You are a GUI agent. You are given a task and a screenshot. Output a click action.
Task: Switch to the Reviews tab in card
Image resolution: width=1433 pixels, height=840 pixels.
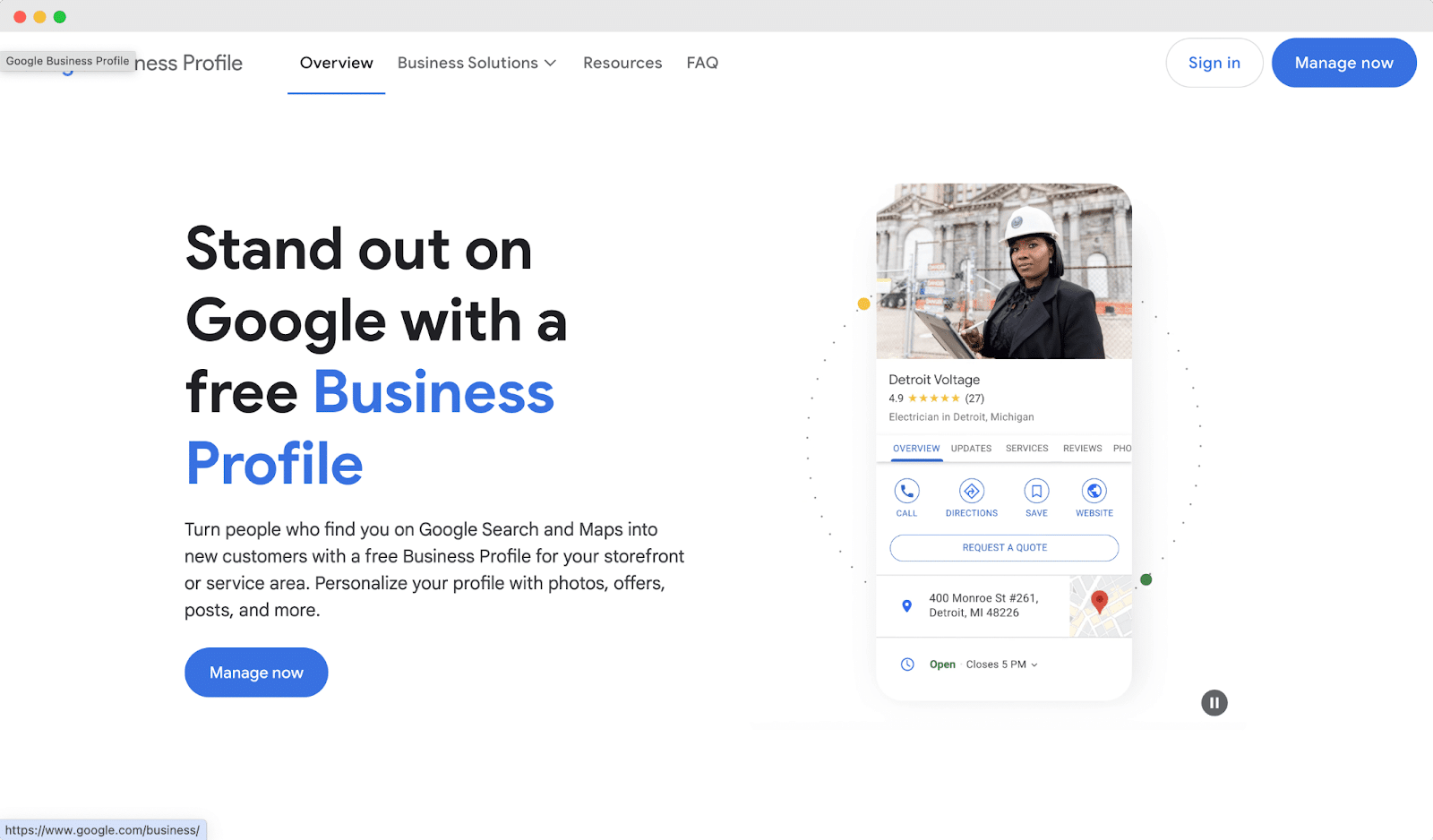(1082, 449)
